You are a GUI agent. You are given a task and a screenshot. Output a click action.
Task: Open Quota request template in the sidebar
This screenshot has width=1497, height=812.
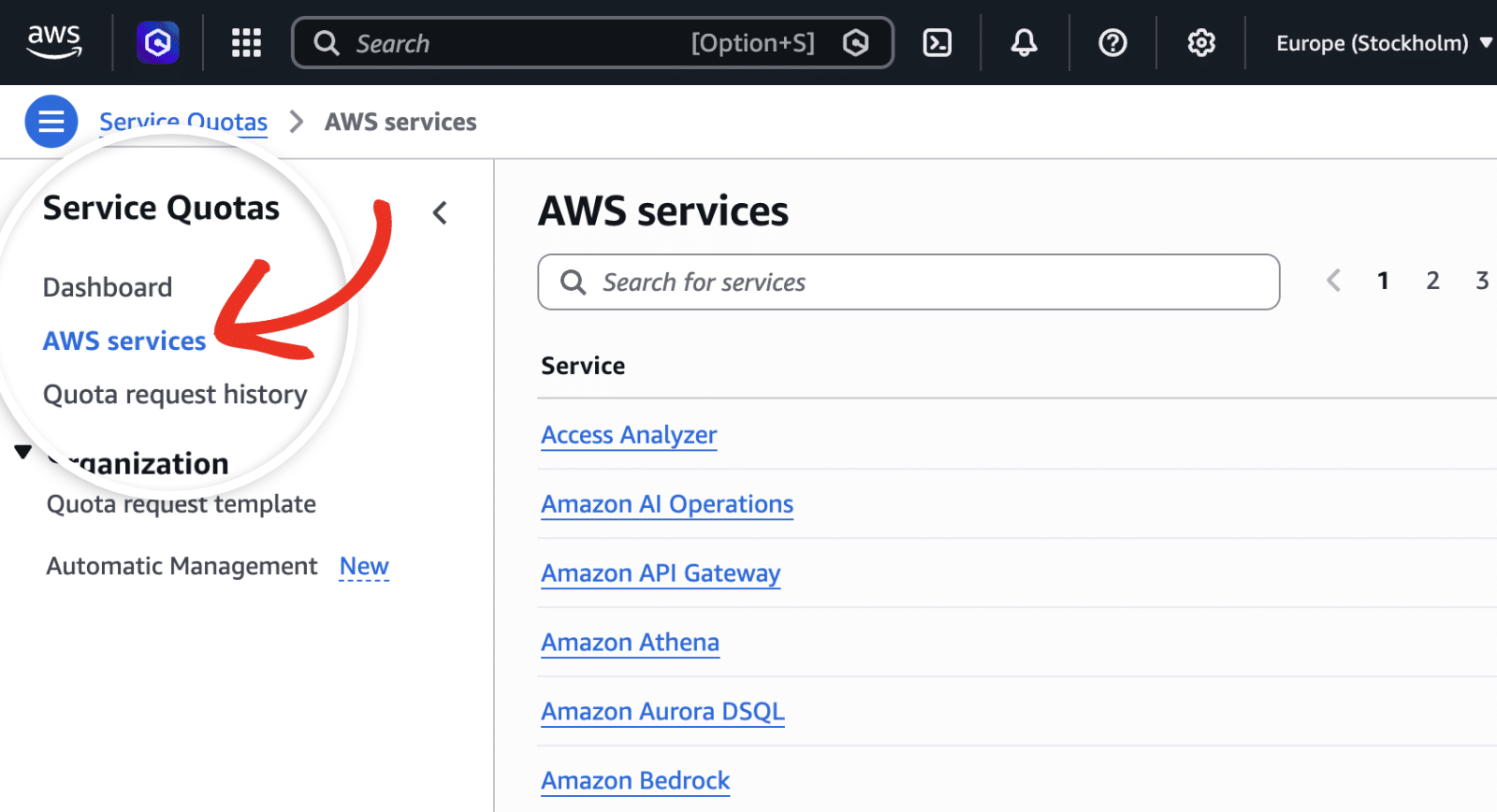pos(182,504)
